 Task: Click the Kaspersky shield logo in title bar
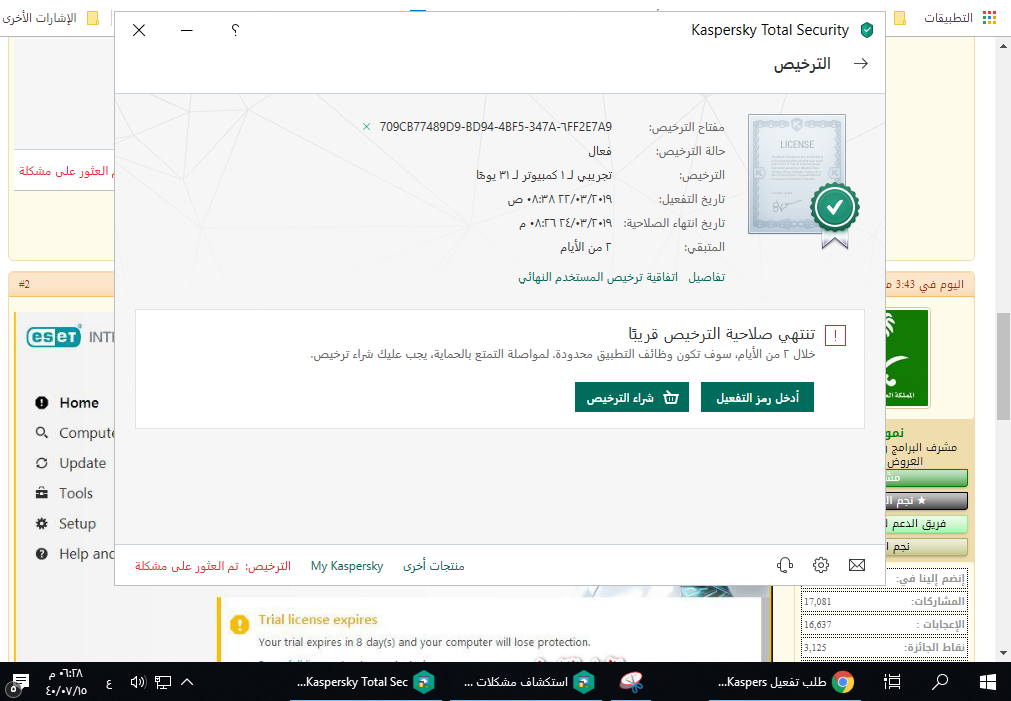click(867, 30)
